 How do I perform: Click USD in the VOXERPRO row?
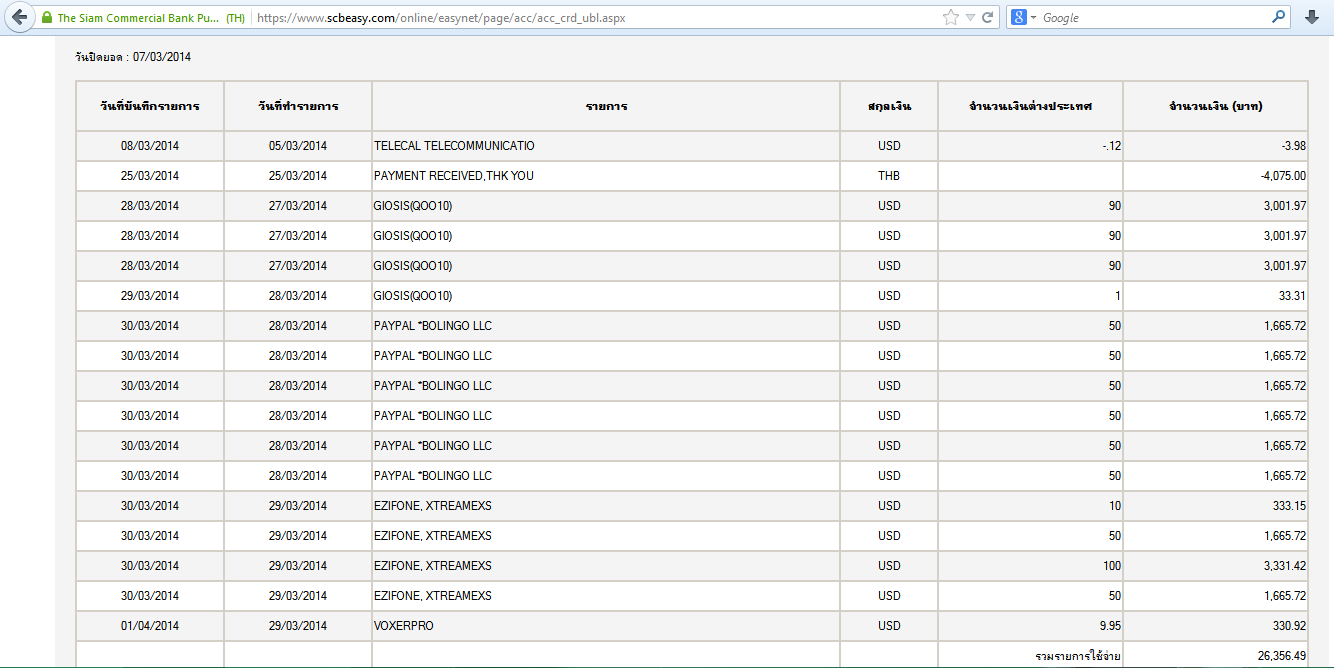889,626
